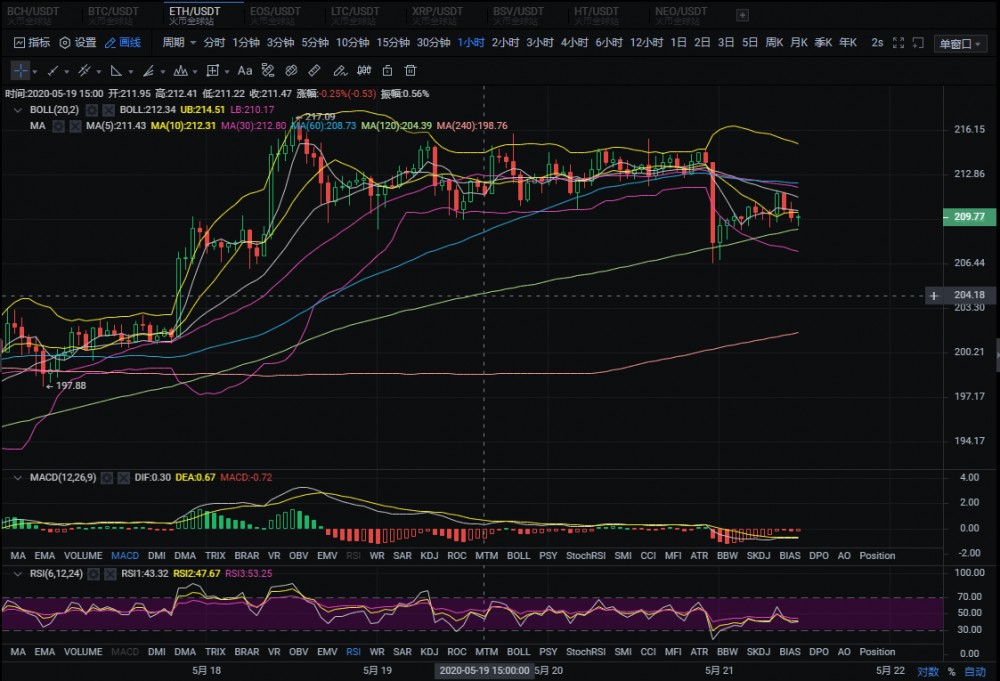Select the ruler measurement tool
Viewport: 1000px width, 681px height.
point(314,71)
